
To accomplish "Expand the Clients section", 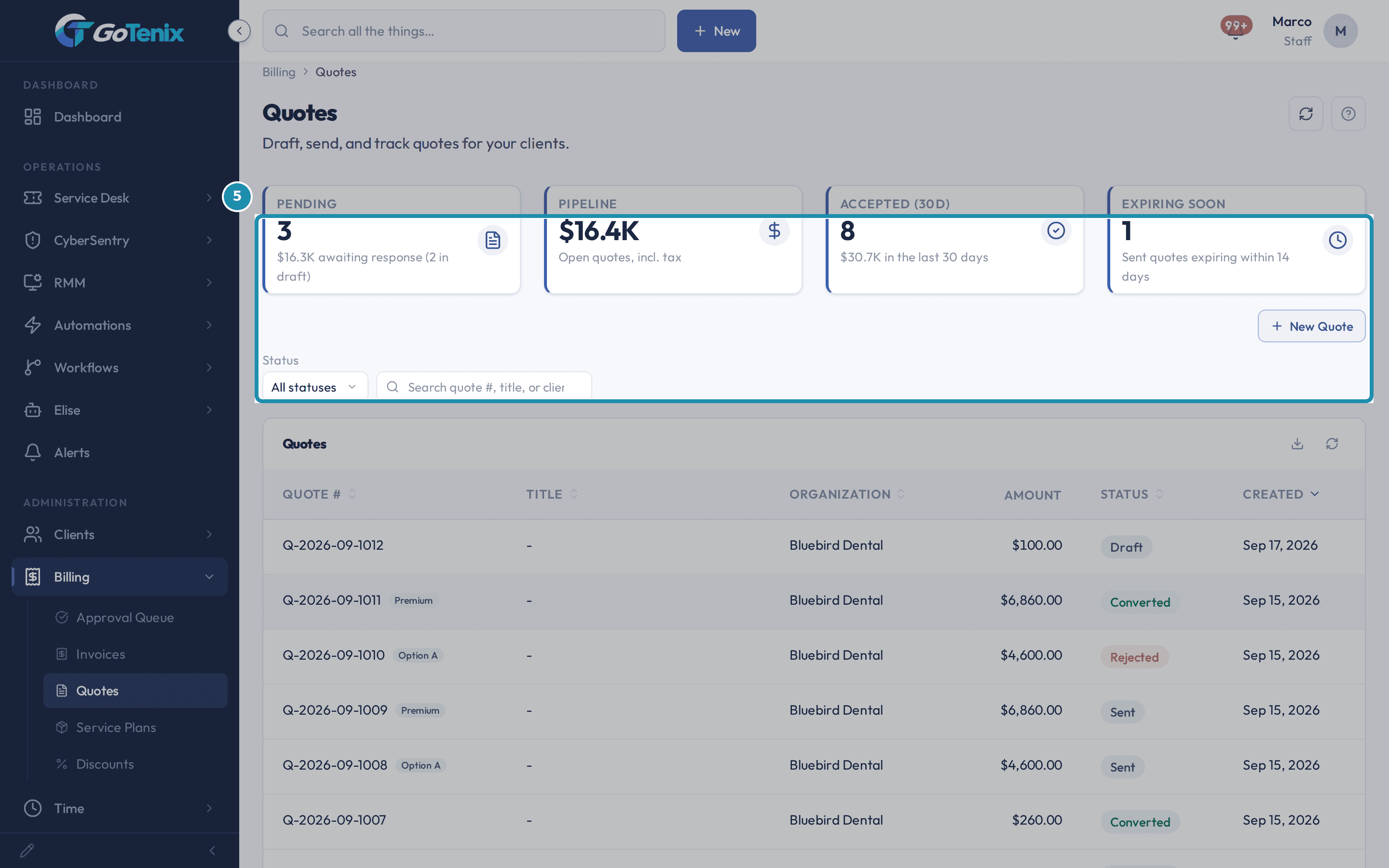I will (x=120, y=534).
